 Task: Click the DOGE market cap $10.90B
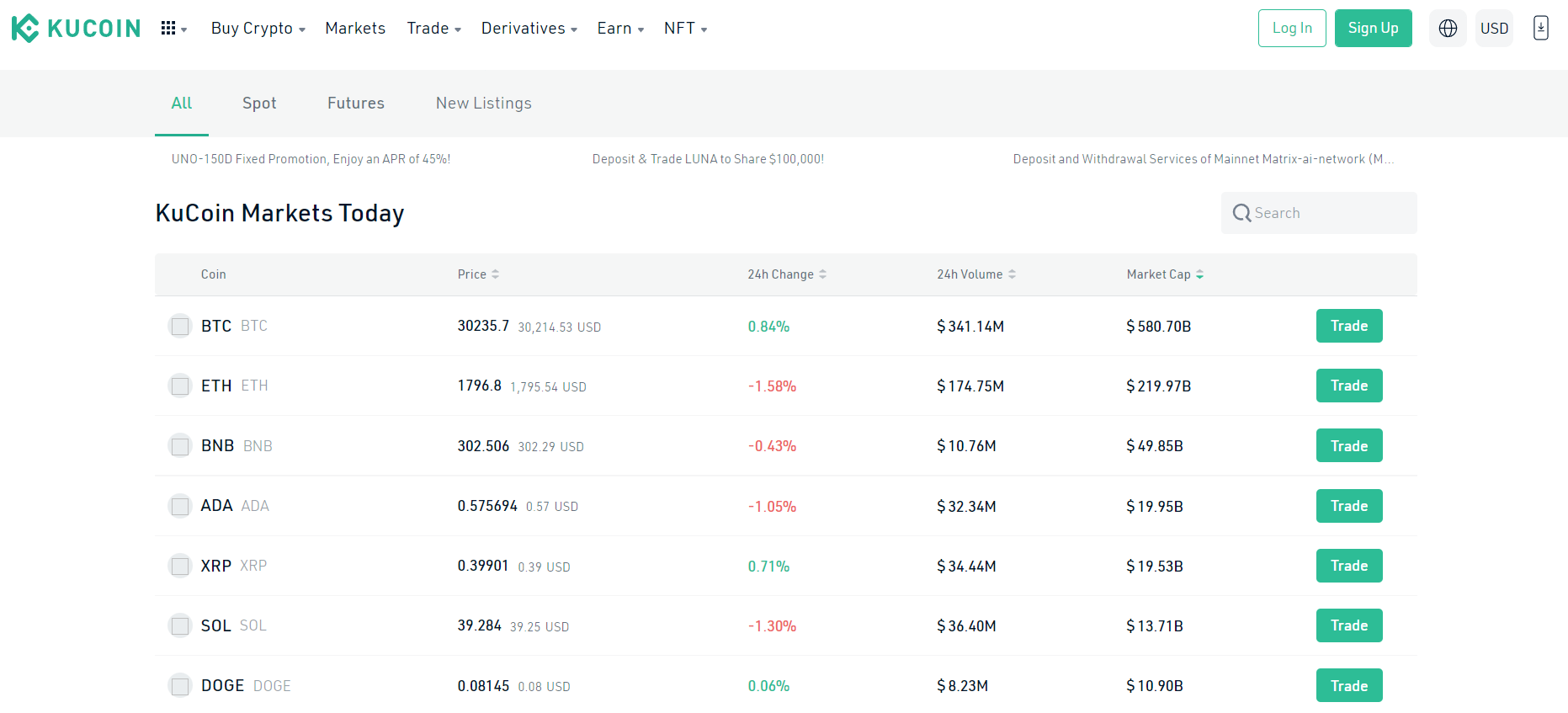coord(1155,686)
